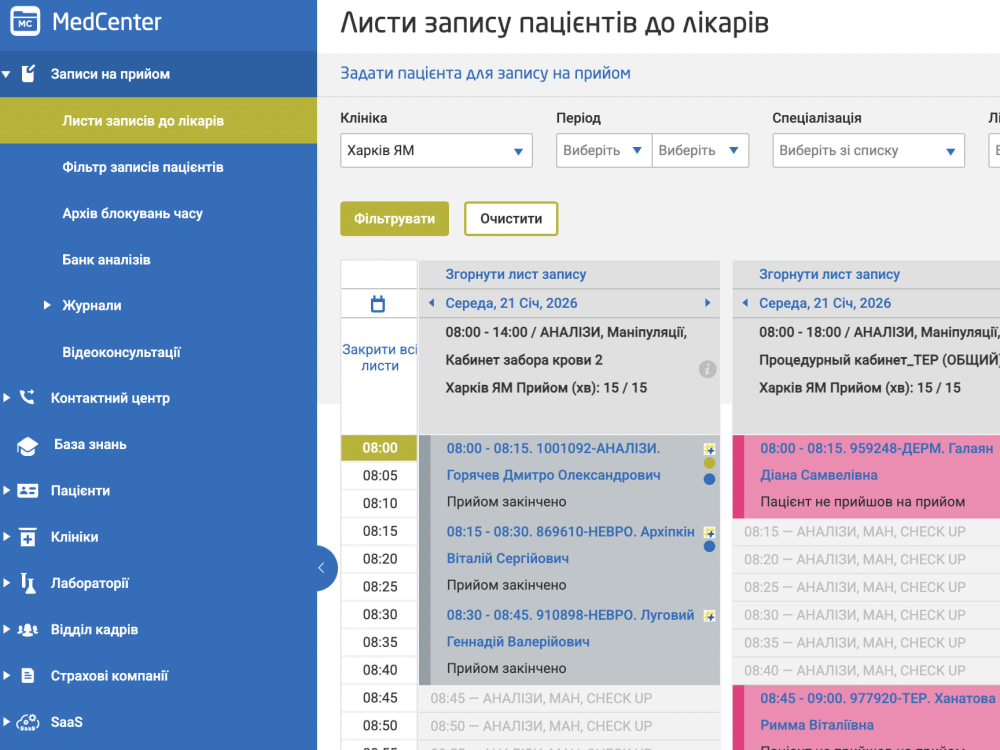Click the Laboratories flask icon

click(27, 583)
